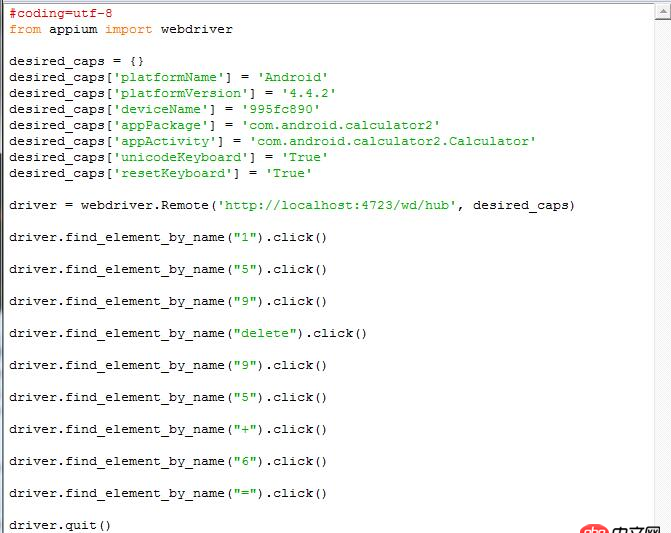
Task: Click the 'appActivity' capability line
Action: click(273, 141)
